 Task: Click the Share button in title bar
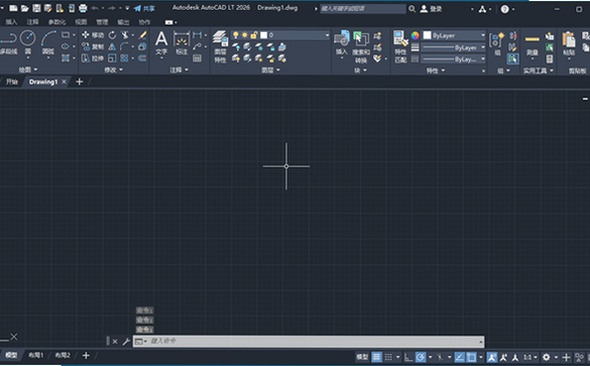pos(144,8)
